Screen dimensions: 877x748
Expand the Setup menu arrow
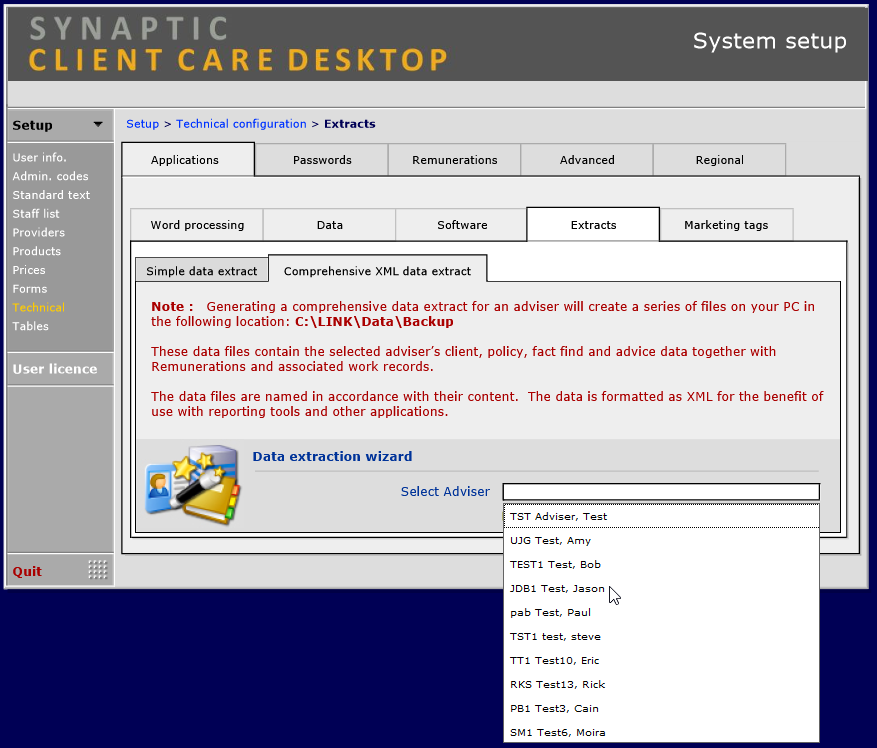98,124
